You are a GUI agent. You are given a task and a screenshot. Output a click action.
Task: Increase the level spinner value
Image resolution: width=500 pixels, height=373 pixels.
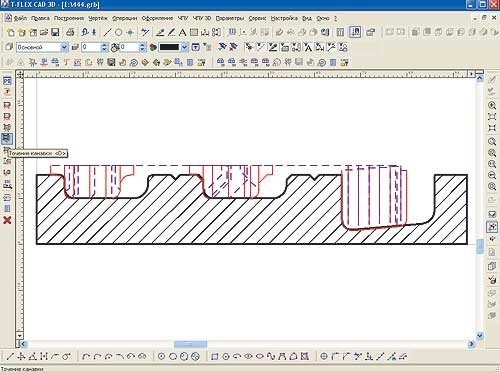coord(104,45)
